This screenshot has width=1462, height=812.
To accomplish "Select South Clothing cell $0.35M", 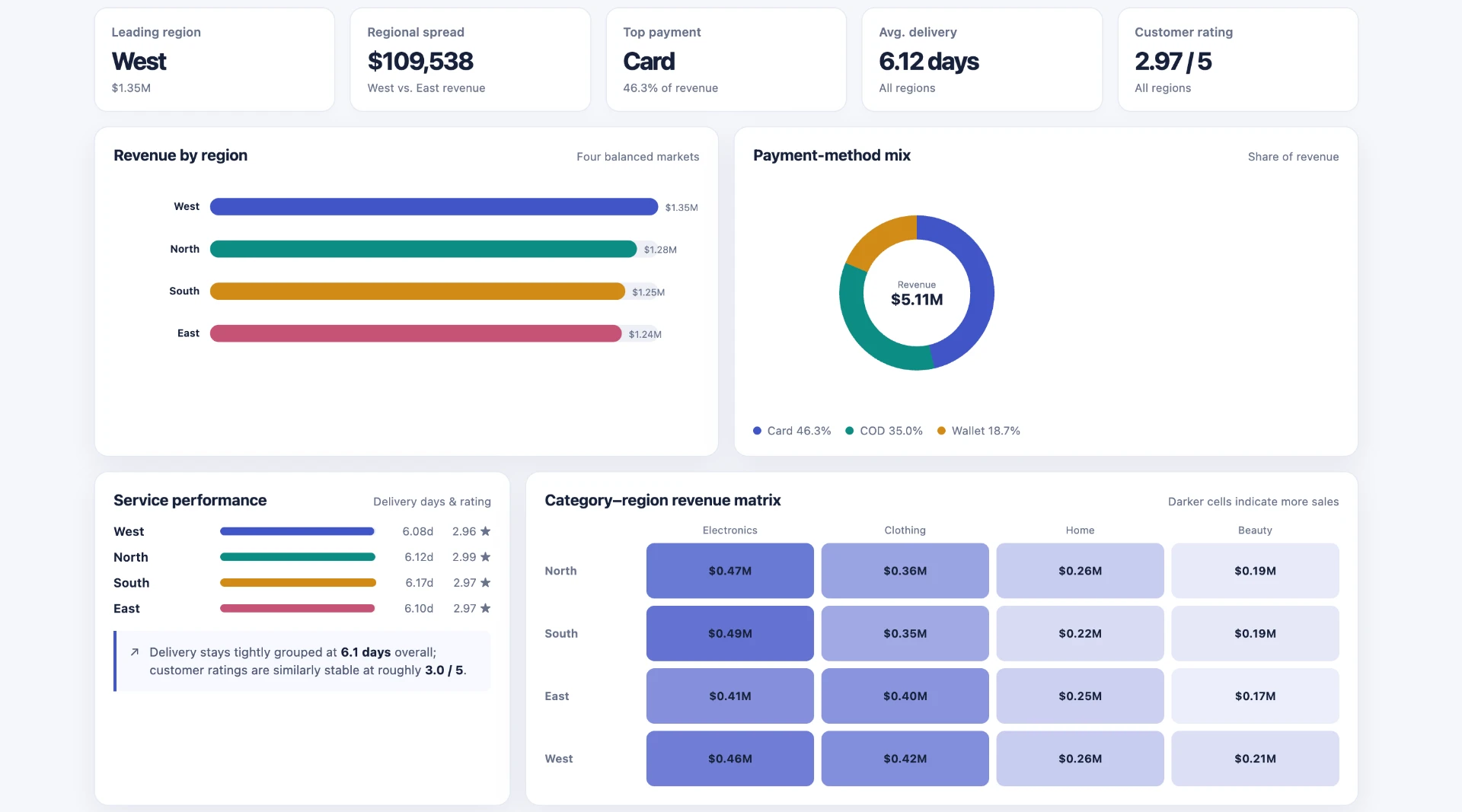I will 905,633.
